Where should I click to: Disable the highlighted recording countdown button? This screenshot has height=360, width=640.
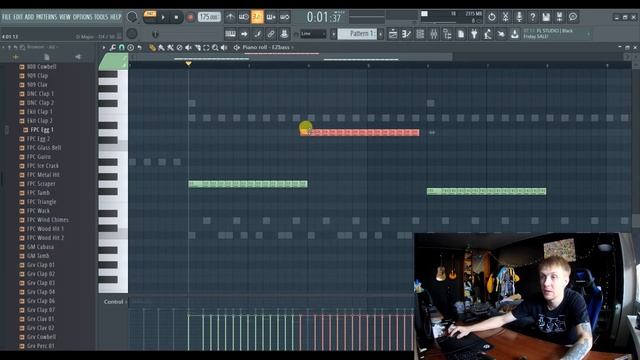click(257, 17)
